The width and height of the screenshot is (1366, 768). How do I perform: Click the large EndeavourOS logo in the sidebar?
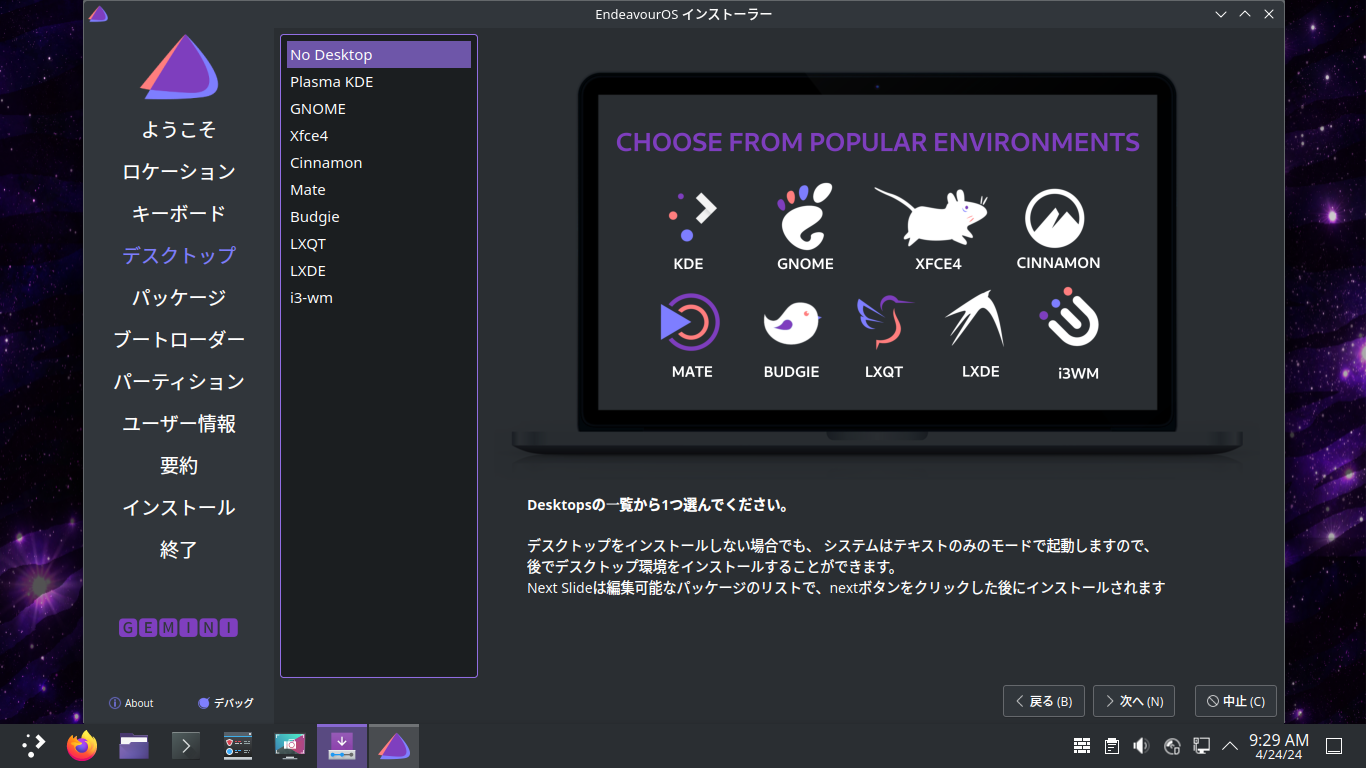tap(179, 67)
